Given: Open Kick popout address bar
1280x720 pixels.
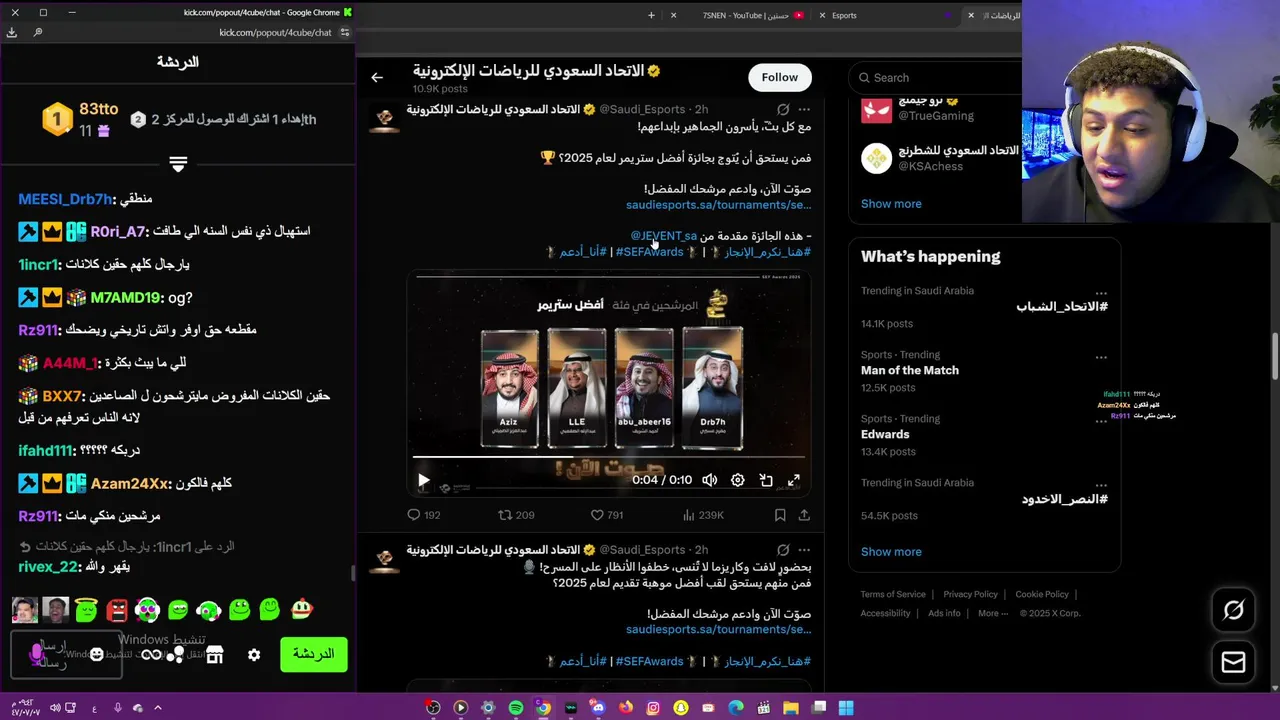Looking at the screenshot, I should click(x=275, y=33).
